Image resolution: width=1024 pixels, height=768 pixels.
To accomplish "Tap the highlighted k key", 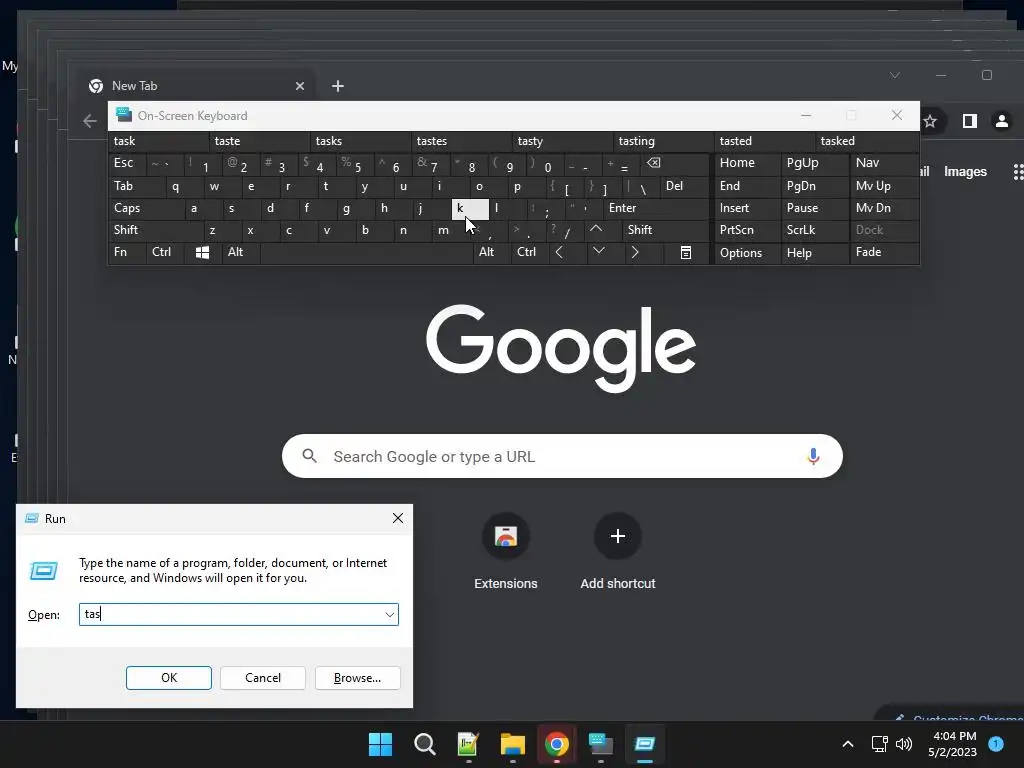I will pyautogui.click(x=470, y=209).
